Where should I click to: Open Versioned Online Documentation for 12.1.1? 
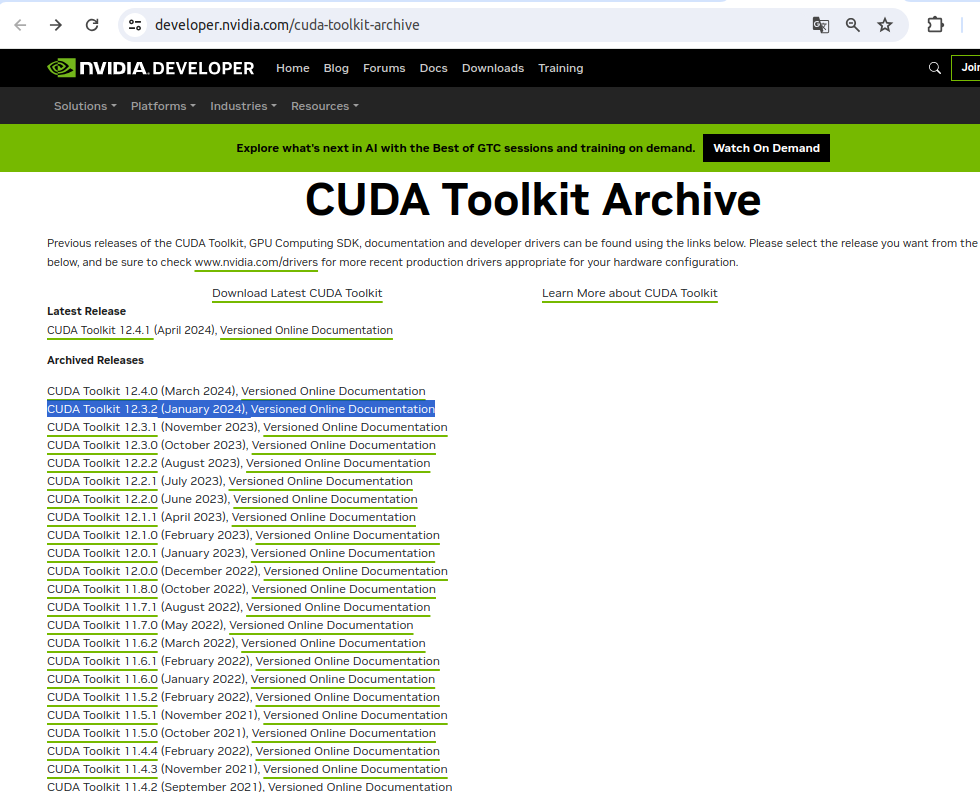(324, 518)
